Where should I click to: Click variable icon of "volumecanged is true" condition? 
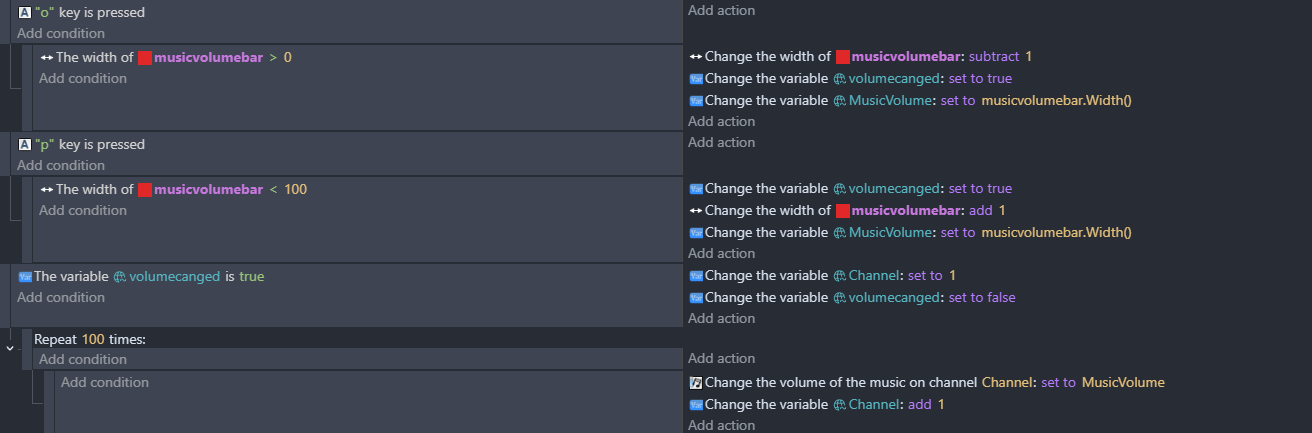(25, 277)
